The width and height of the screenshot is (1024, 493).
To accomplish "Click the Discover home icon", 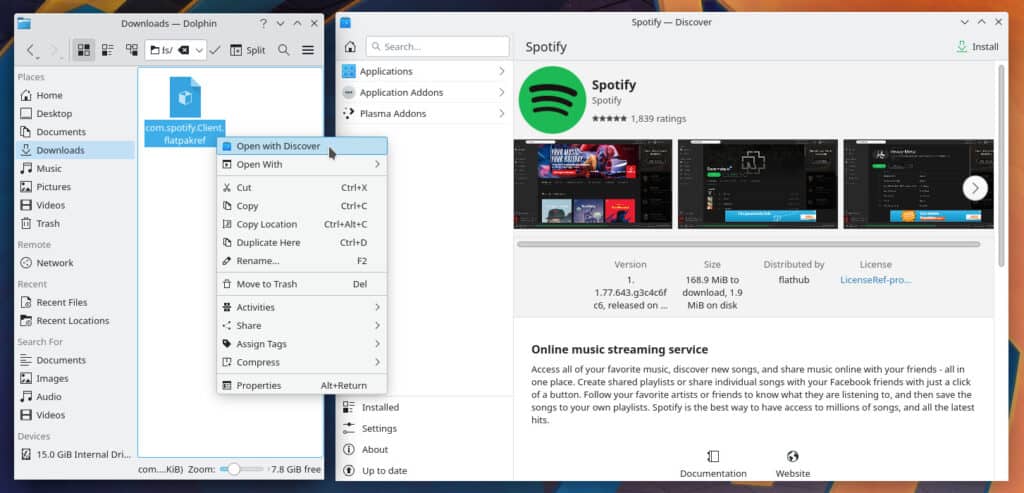I will tap(350, 47).
